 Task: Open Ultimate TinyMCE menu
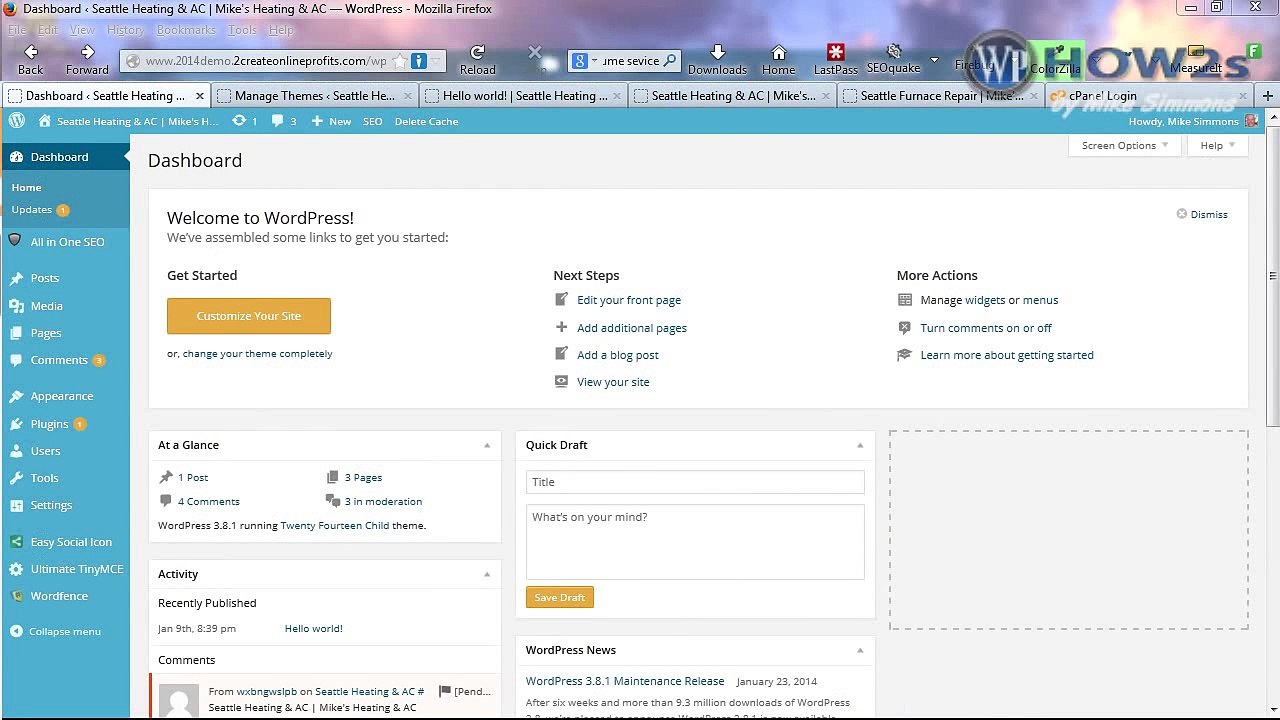pyautogui.click(x=65, y=569)
